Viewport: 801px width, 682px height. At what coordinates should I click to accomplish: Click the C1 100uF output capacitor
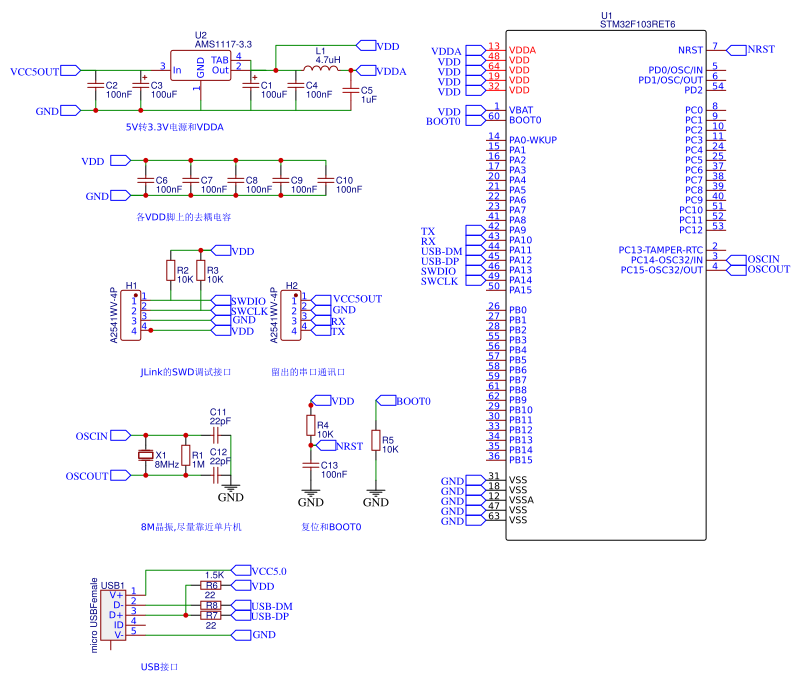251,85
